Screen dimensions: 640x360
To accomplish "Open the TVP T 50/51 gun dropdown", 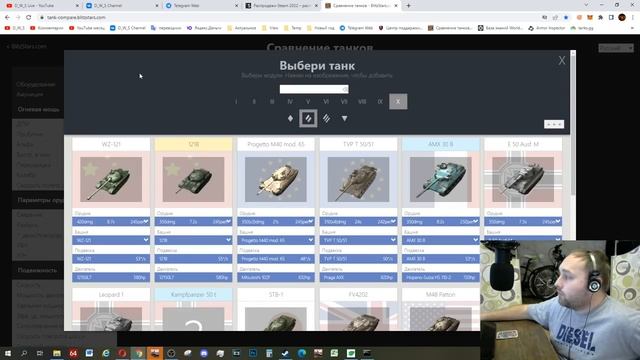I will pyautogui.click(x=358, y=222).
